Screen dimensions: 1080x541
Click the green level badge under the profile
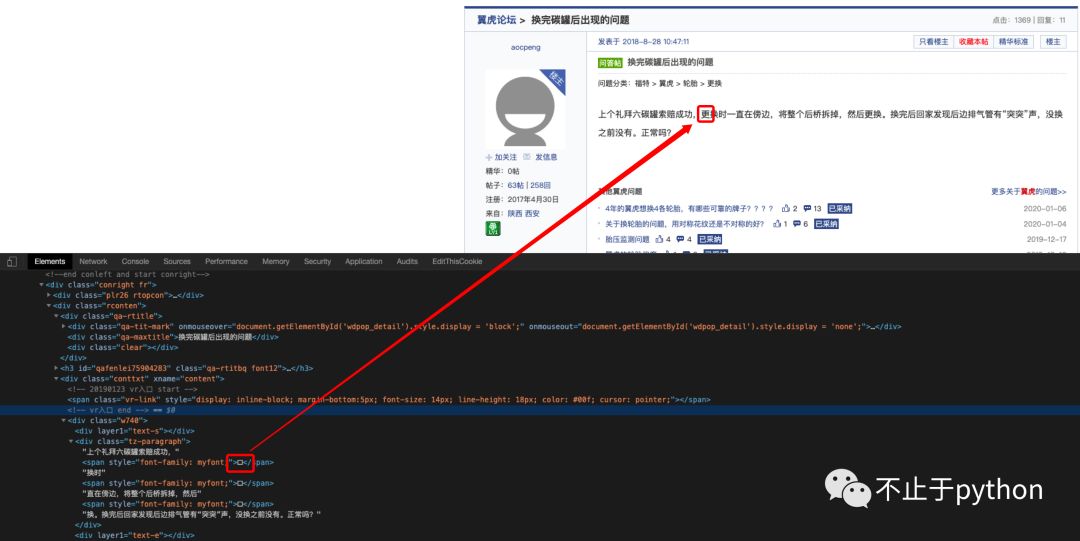point(492,229)
